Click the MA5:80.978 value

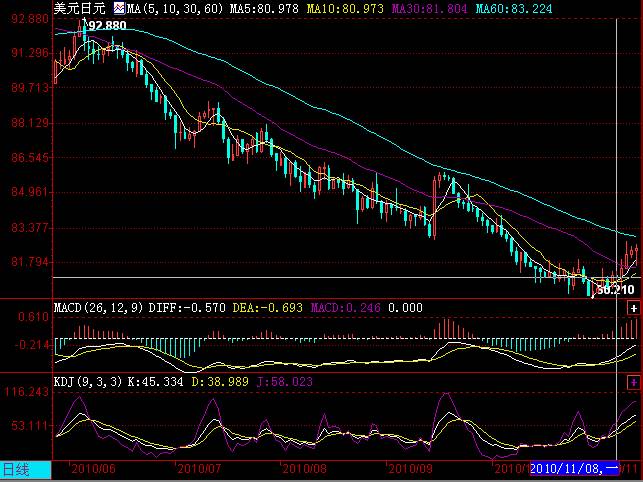point(264,8)
